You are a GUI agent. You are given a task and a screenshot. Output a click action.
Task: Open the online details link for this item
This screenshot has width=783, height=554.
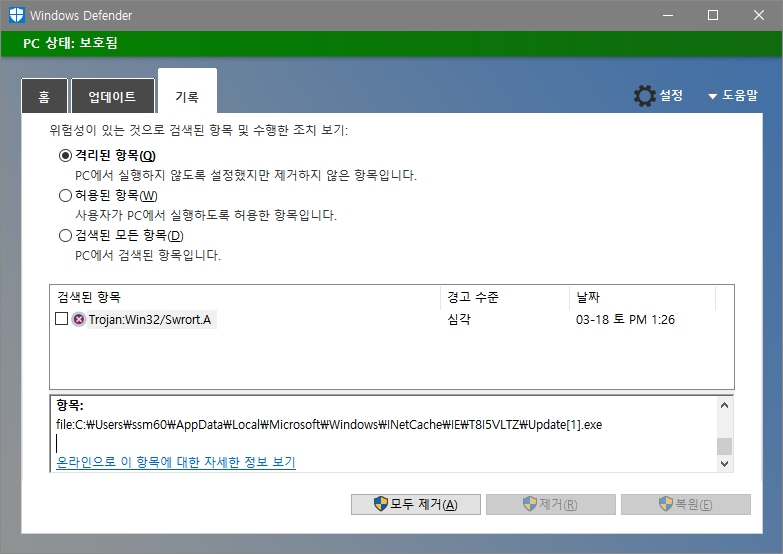pos(176,462)
